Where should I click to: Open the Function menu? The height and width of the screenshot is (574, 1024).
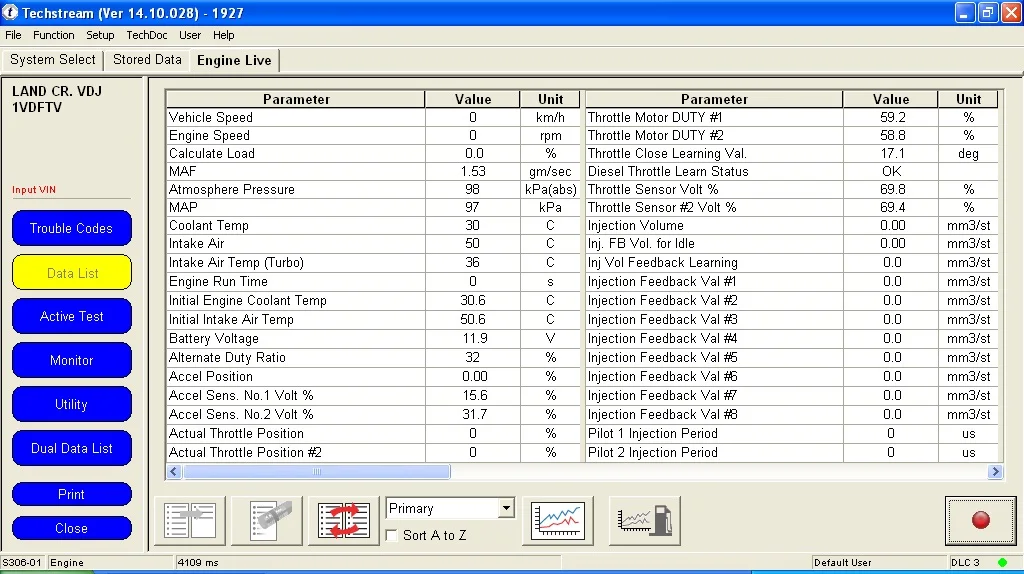tap(54, 35)
